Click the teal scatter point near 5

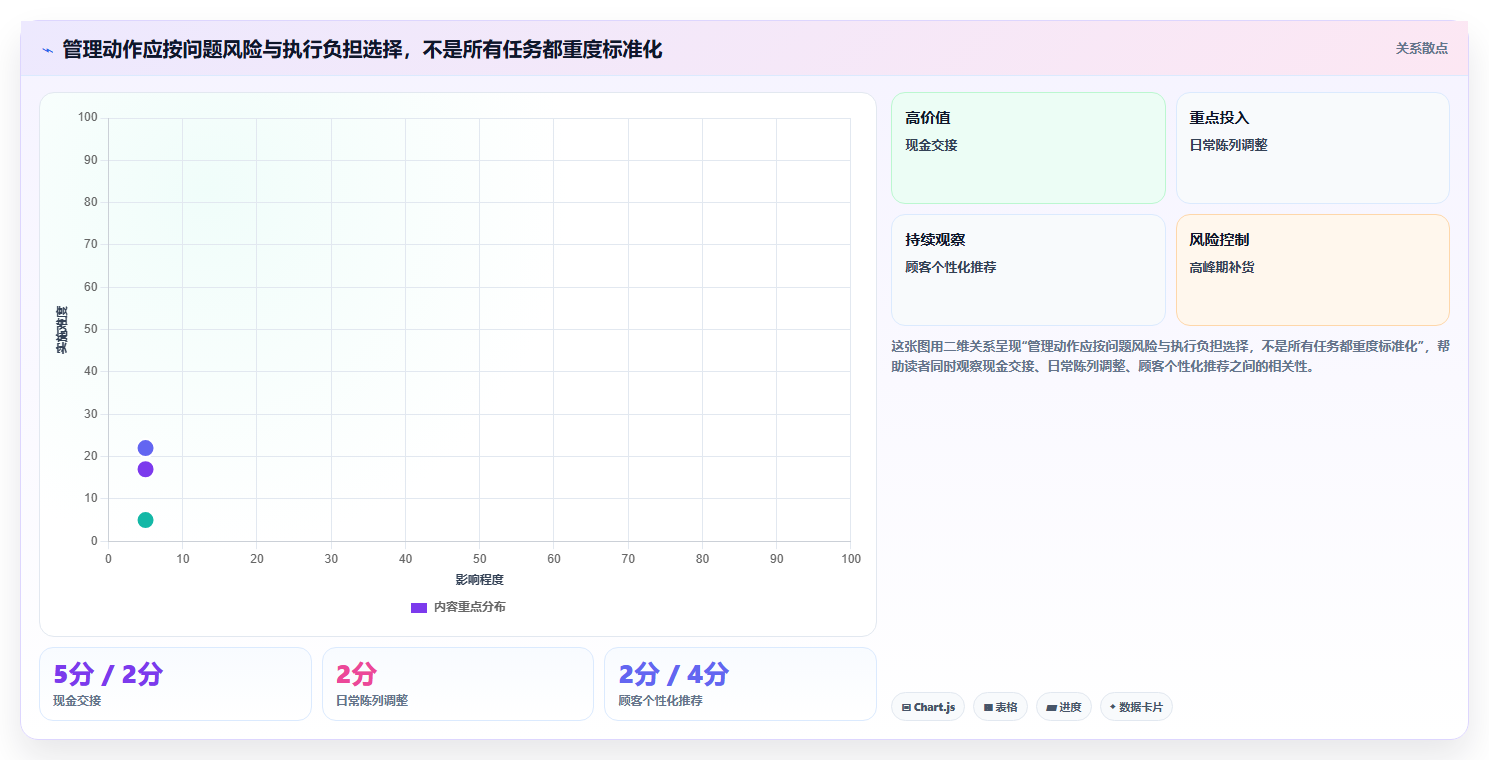(x=145, y=520)
